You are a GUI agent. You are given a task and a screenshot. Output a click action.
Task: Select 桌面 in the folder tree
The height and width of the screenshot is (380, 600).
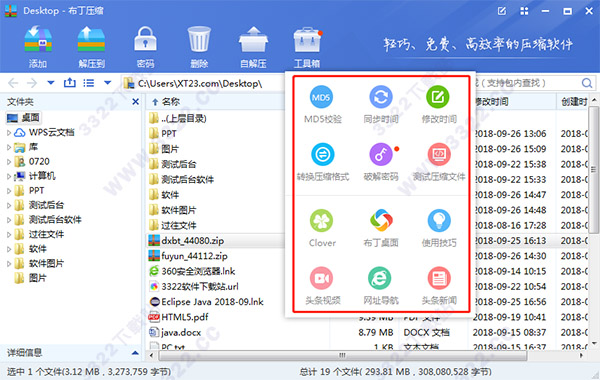point(24,118)
